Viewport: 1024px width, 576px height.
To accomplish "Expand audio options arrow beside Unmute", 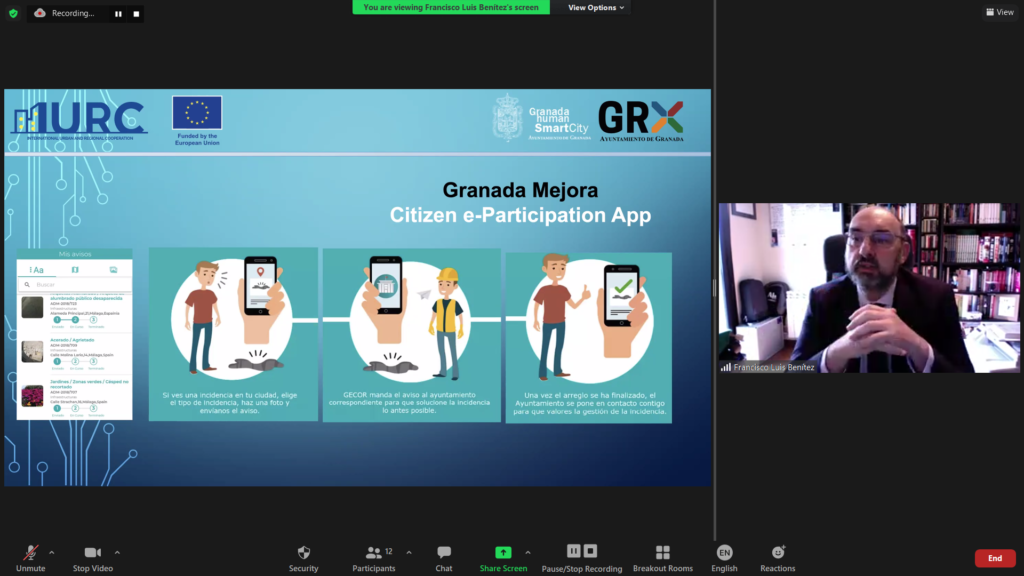I will click(52, 552).
